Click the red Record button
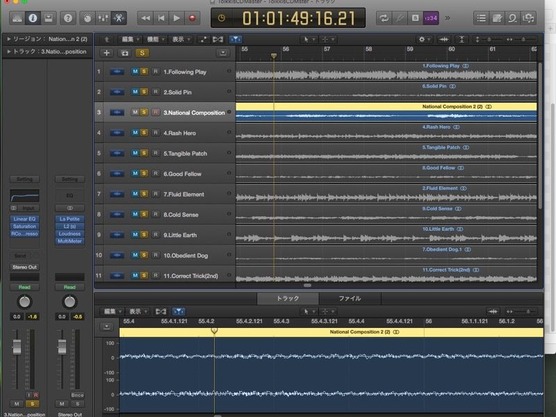 click(x=192, y=18)
